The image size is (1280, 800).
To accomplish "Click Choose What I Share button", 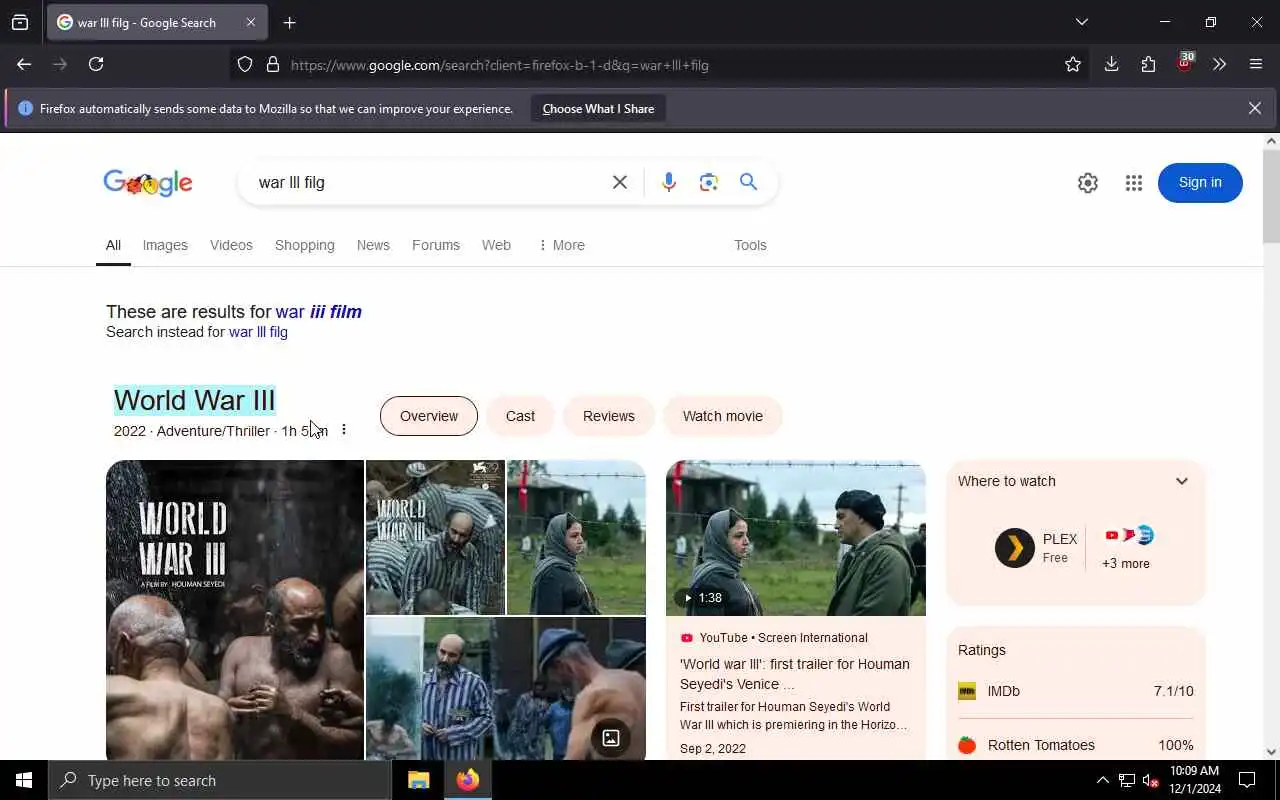I will [598, 108].
